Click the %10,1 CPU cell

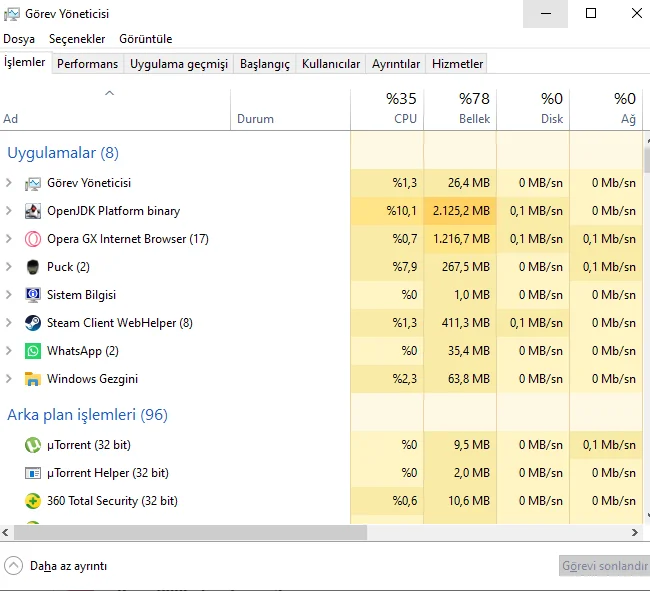(387, 211)
